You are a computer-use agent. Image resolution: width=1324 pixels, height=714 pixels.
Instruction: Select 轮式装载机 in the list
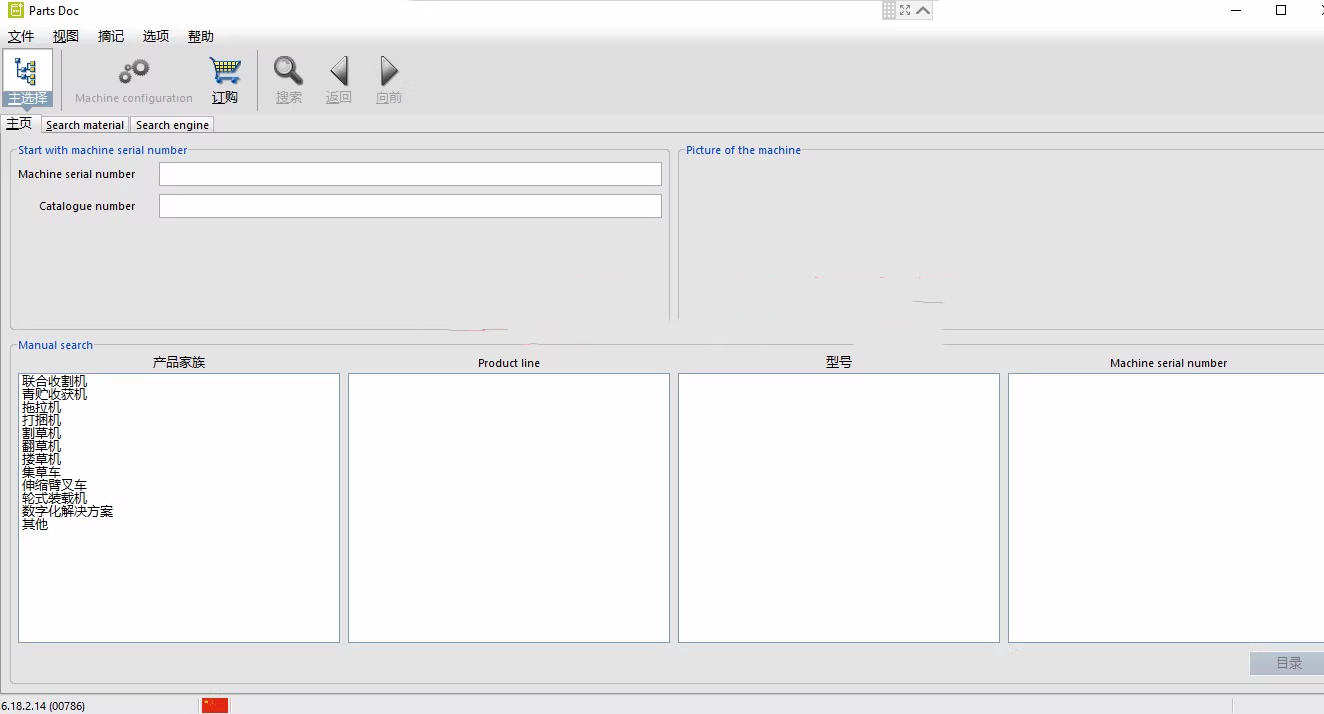[x=54, y=498]
